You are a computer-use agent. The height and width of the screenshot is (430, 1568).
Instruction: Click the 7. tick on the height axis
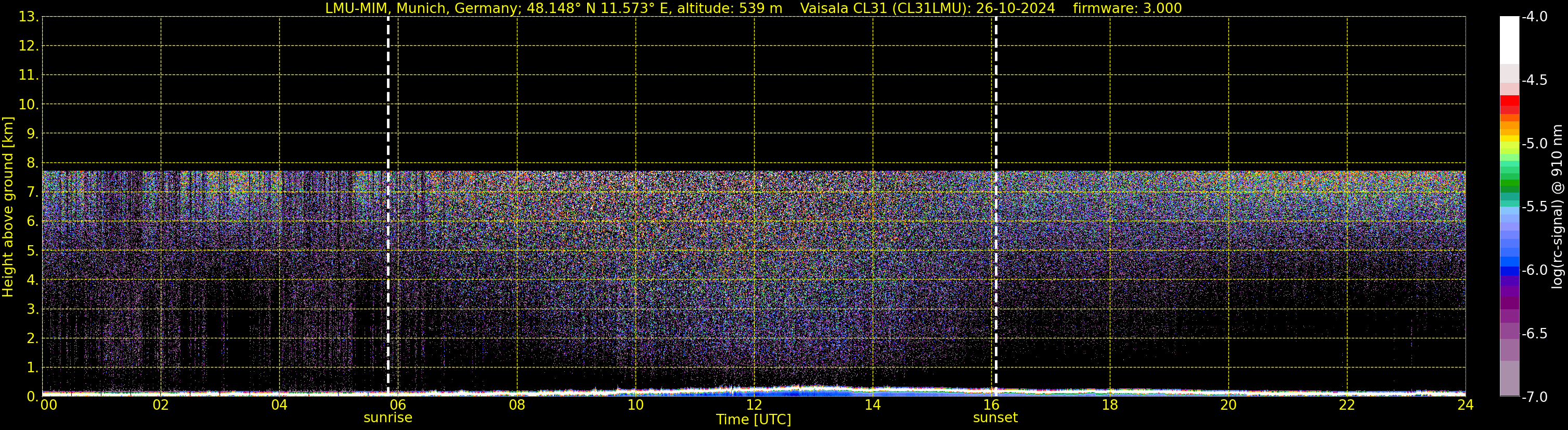(32, 193)
